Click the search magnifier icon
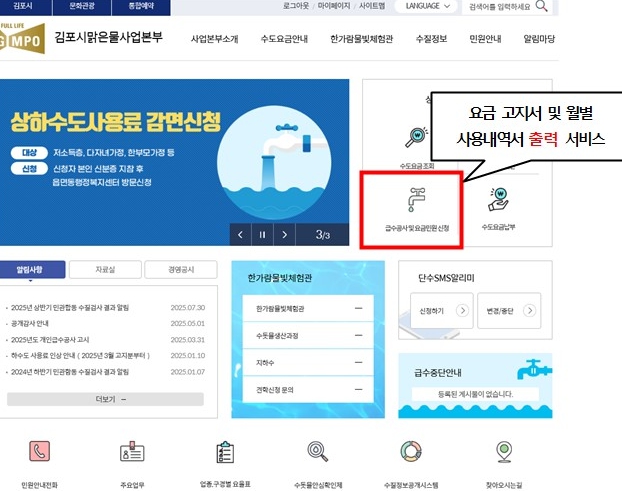Viewport: 622px width, 491px height. point(541,6)
